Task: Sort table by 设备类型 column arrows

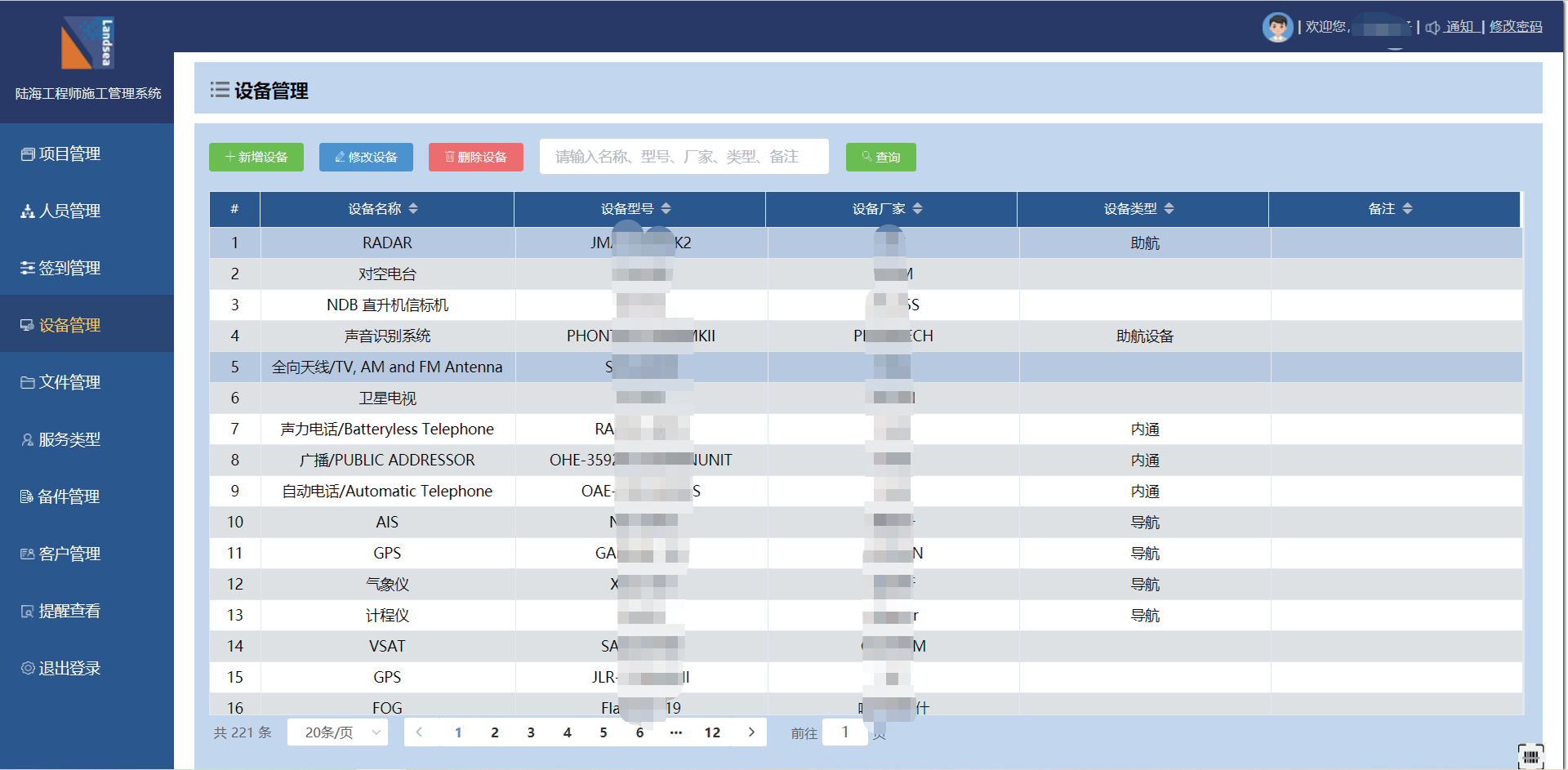Action: click(x=1169, y=209)
